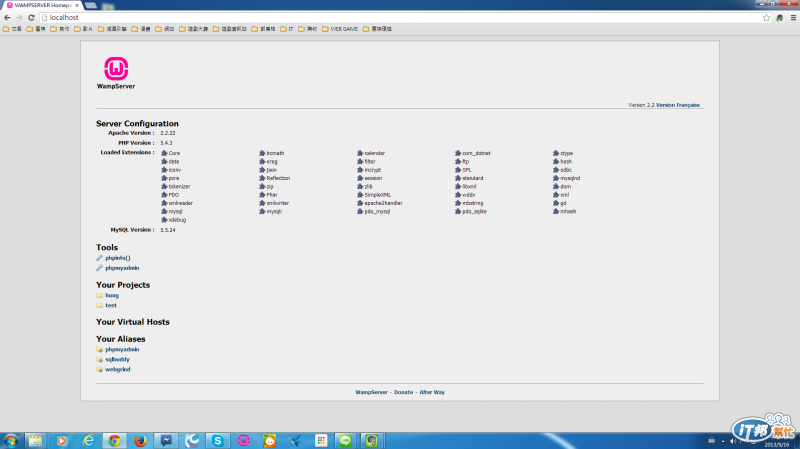Click the wrench icon beside phpinfo()

coord(99,258)
